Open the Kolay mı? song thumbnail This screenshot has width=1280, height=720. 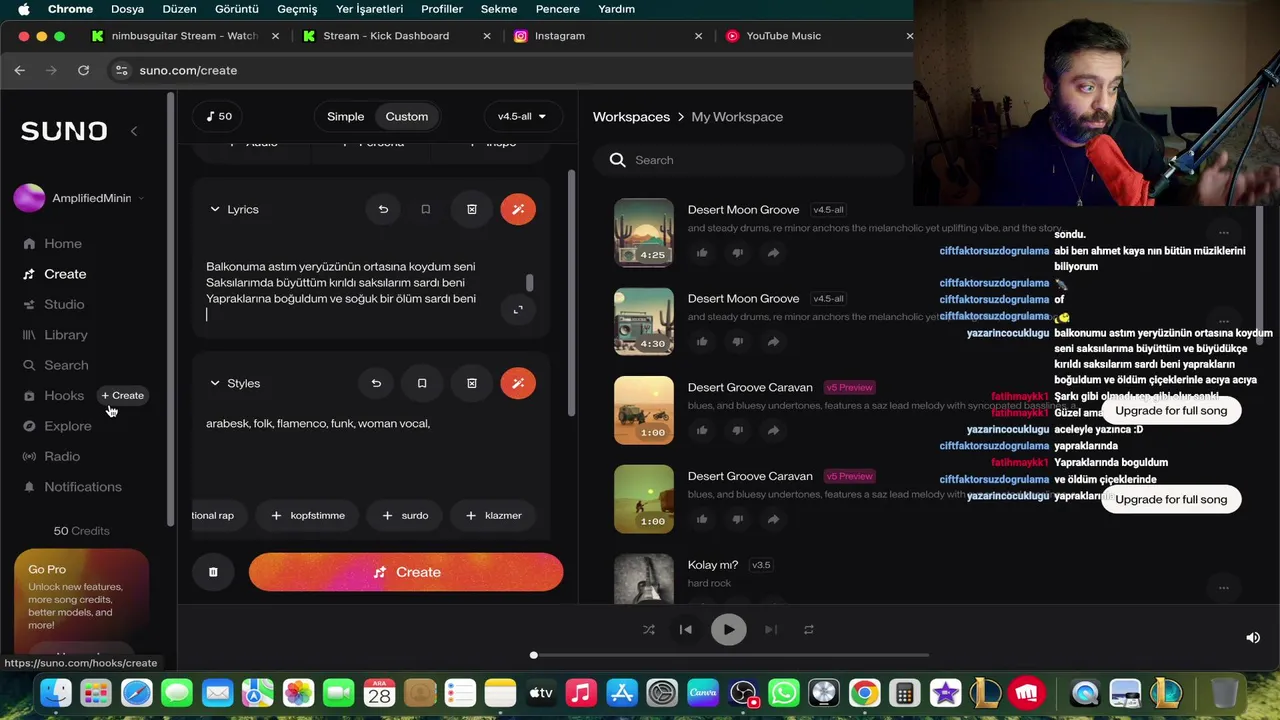click(644, 578)
